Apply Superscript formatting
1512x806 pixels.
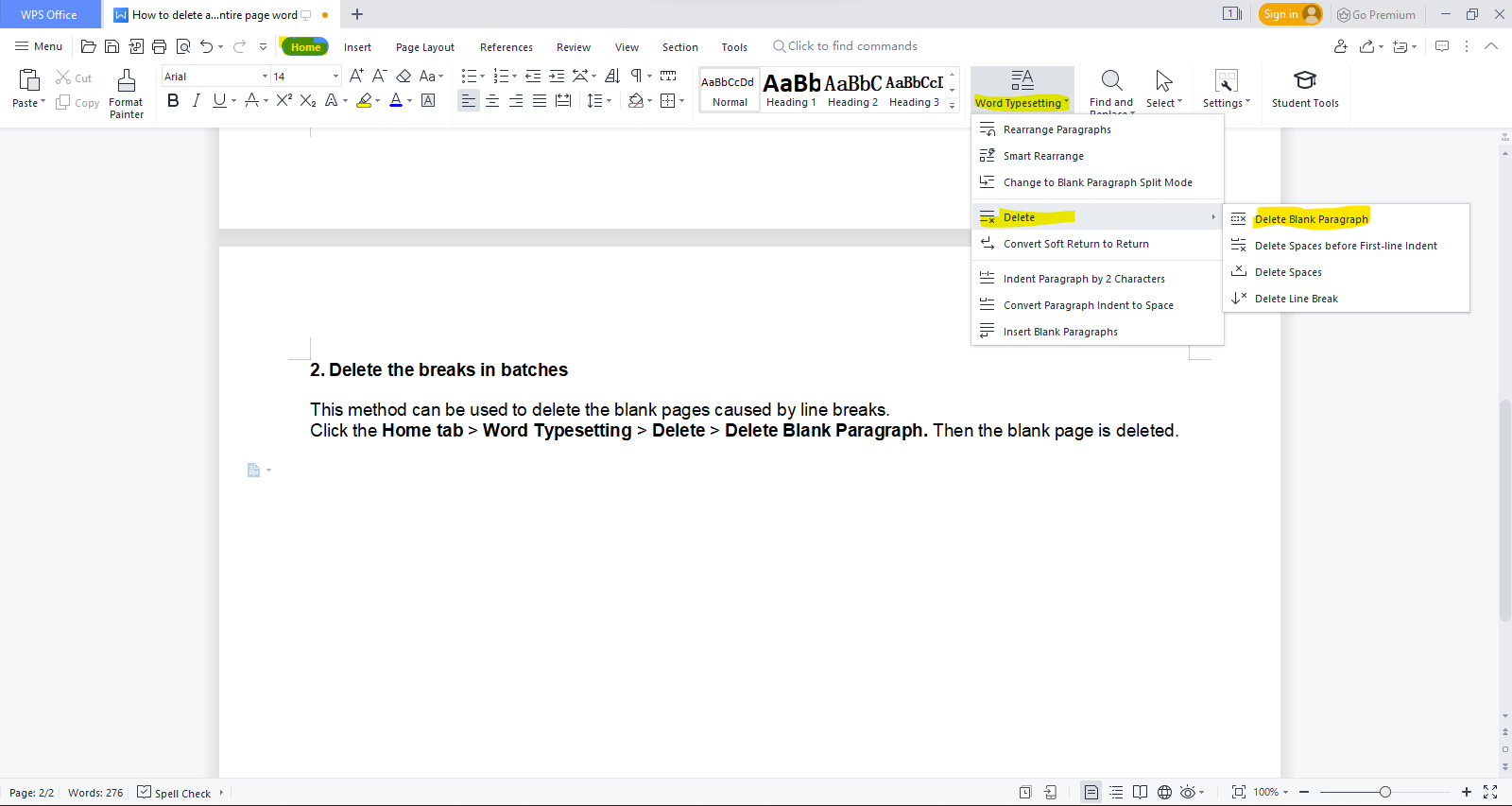point(283,100)
